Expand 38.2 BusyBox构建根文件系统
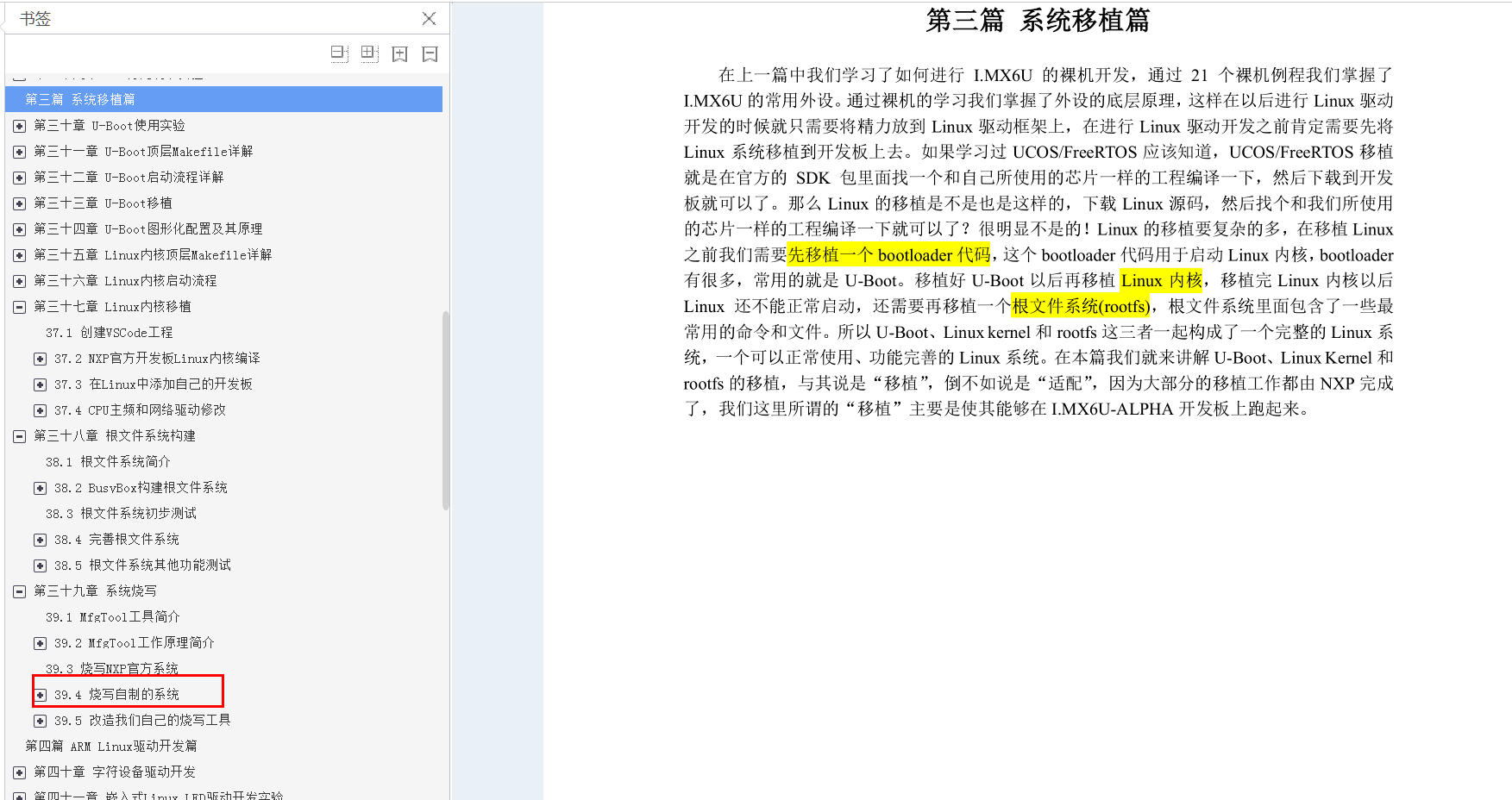The image size is (1512, 800). point(40,488)
